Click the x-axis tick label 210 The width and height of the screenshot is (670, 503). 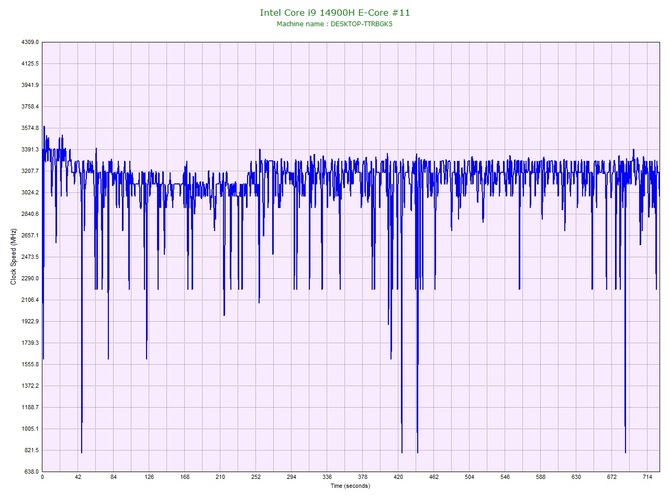tap(220, 477)
